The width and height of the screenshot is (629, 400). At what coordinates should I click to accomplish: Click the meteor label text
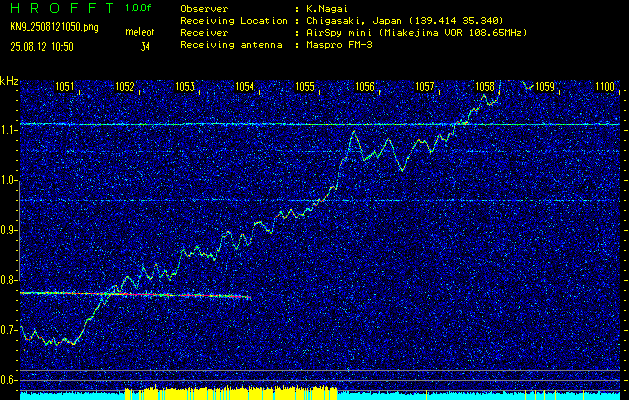(x=139, y=32)
